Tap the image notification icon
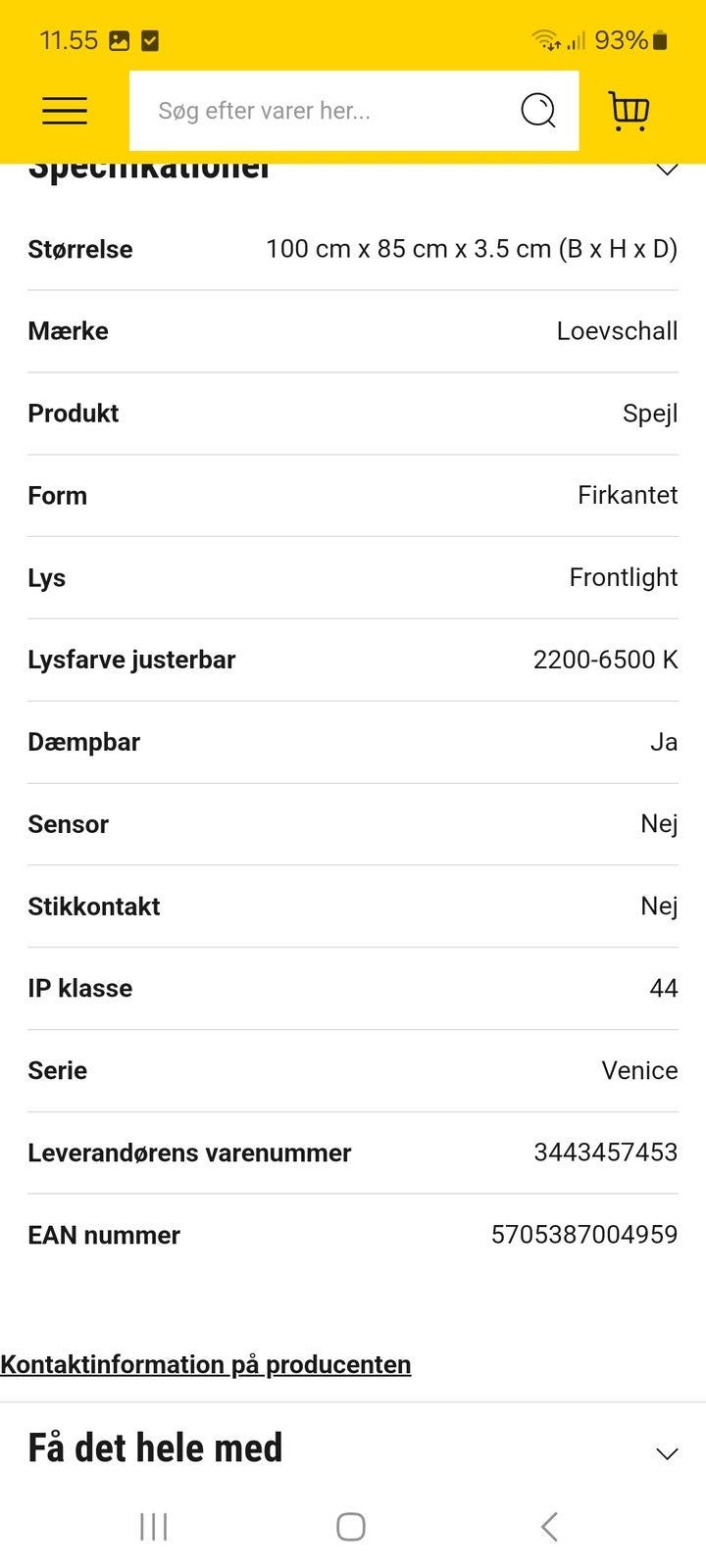The image size is (706, 1568). pyautogui.click(x=119, y=40)
